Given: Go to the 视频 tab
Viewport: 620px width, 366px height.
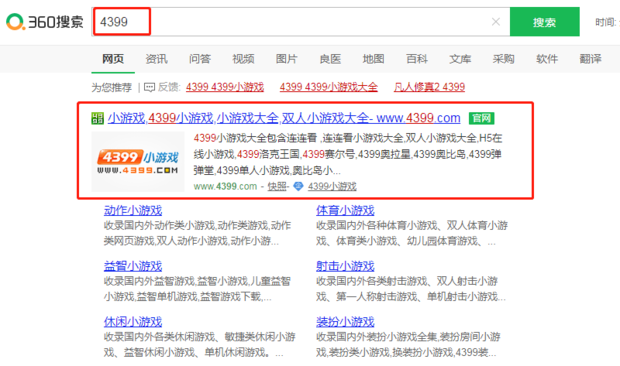Looking at the screenshot, I should (x=243, y=59).
